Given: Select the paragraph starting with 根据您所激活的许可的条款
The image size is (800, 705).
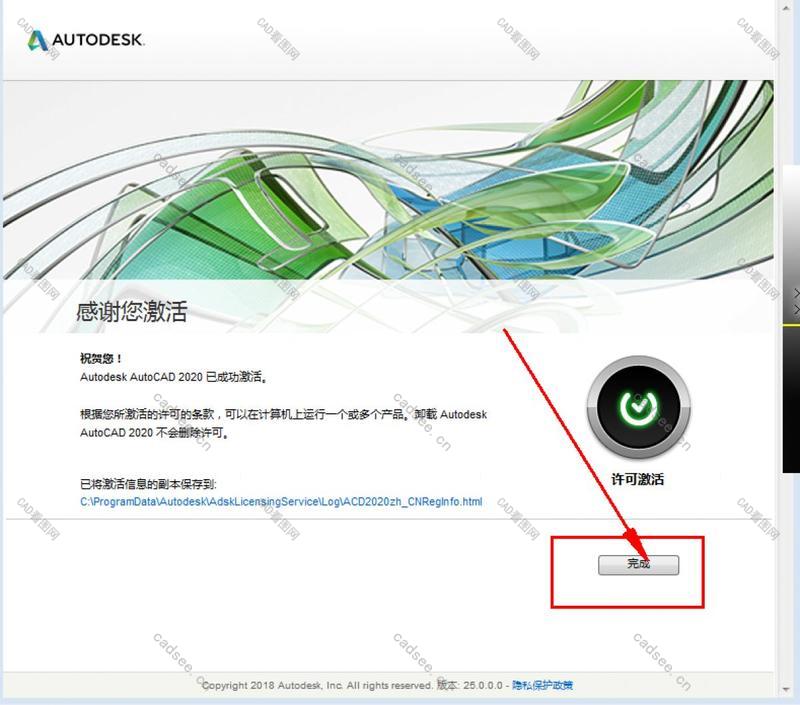Looking at the screenshot, I should pyautogui.click(x=284, y=423).
